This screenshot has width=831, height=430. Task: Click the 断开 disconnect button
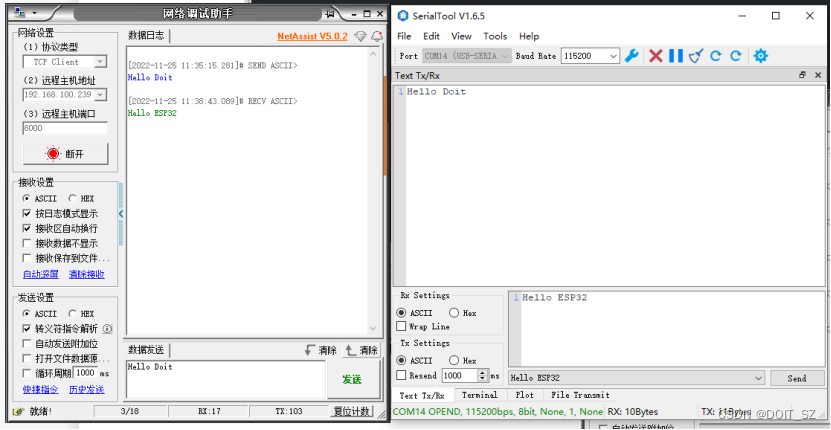(66, 154)
